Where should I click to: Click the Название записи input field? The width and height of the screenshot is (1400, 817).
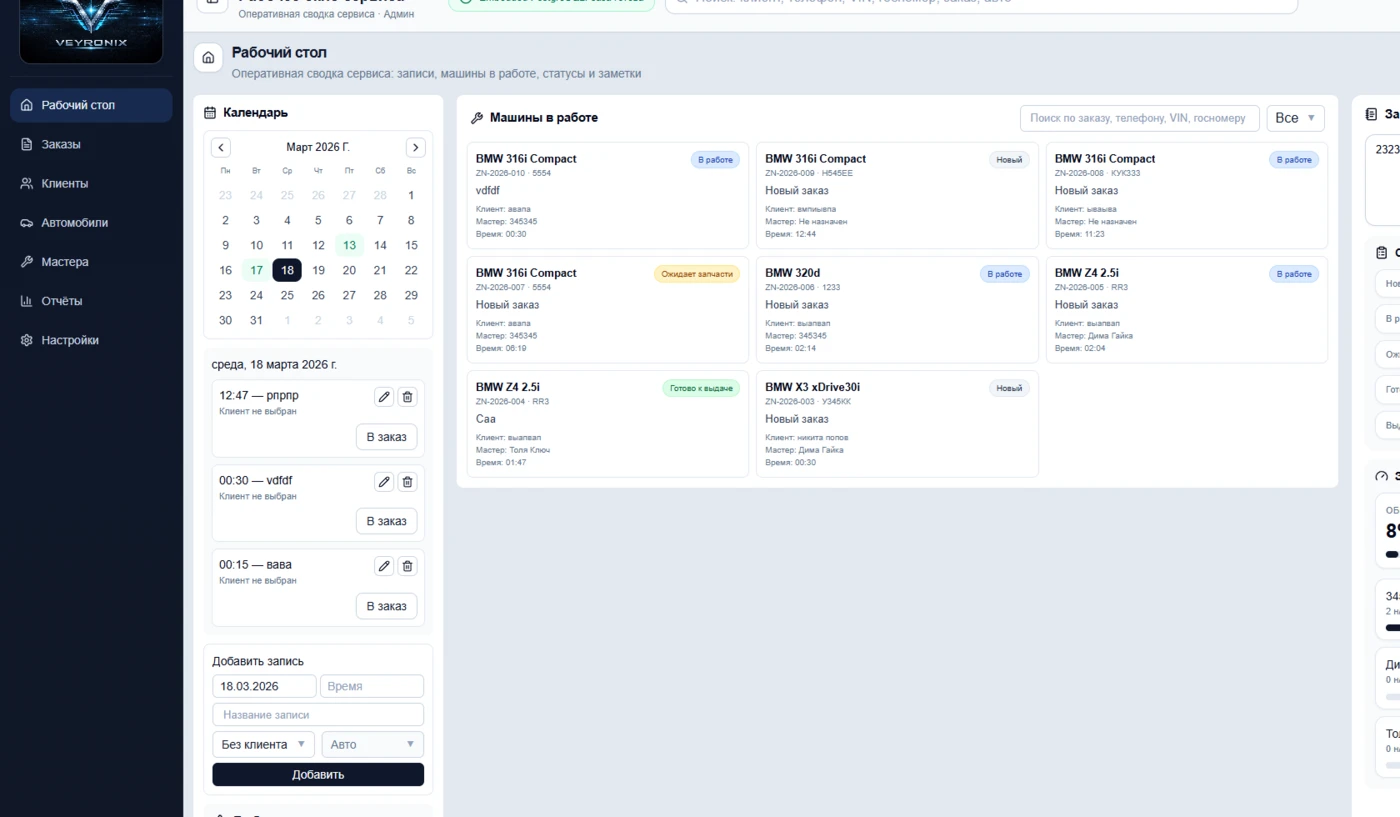[x=318, y=715]
